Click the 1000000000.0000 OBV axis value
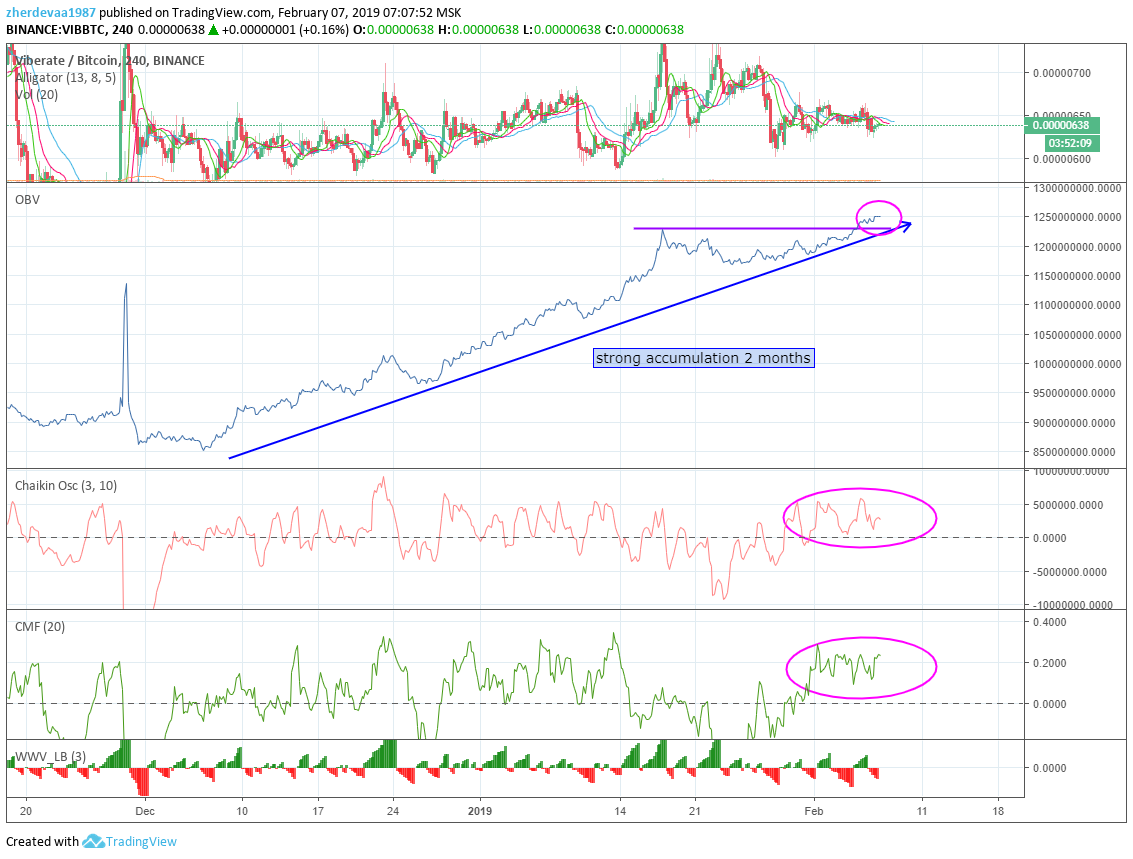Viewport: 1133px width, 859px height. click(1077, 364)
